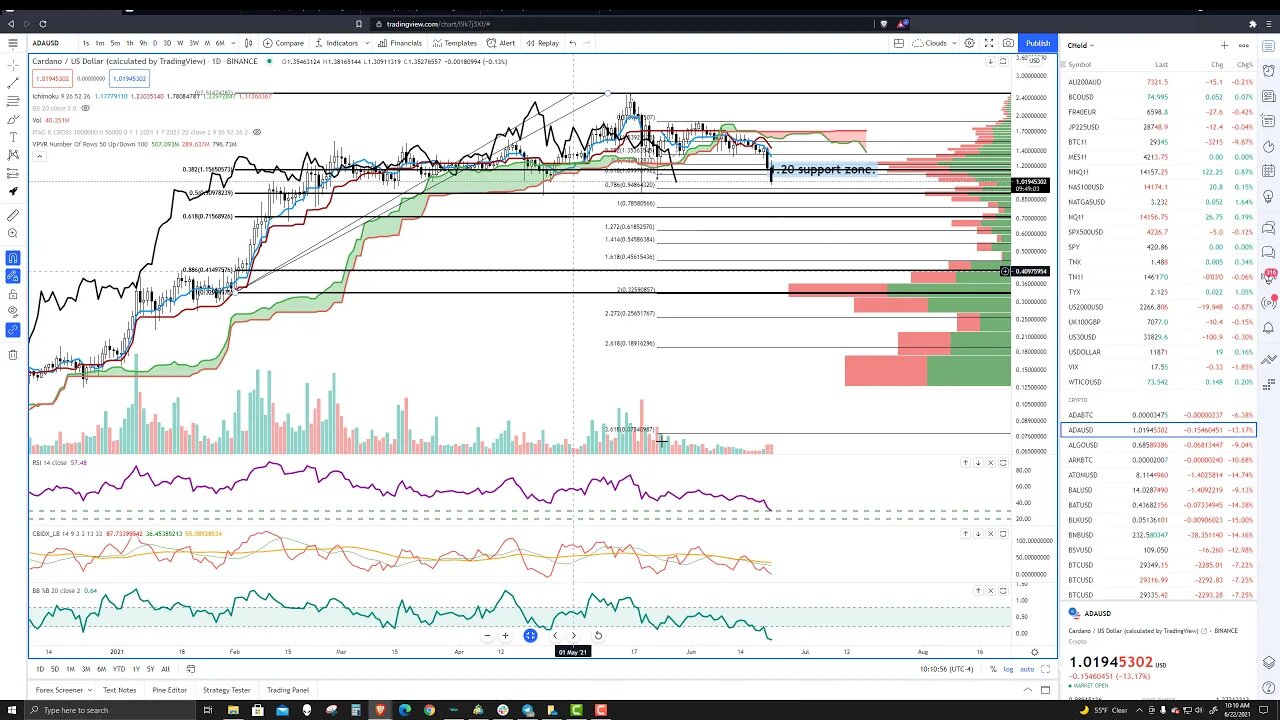Select ALGOUSD in the watchlist

1159,445
